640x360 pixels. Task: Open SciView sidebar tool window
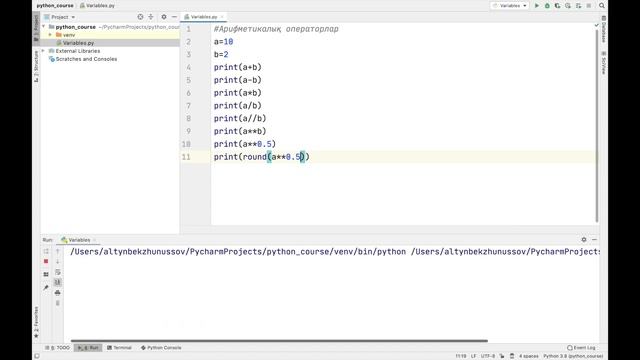coord(604,63)
